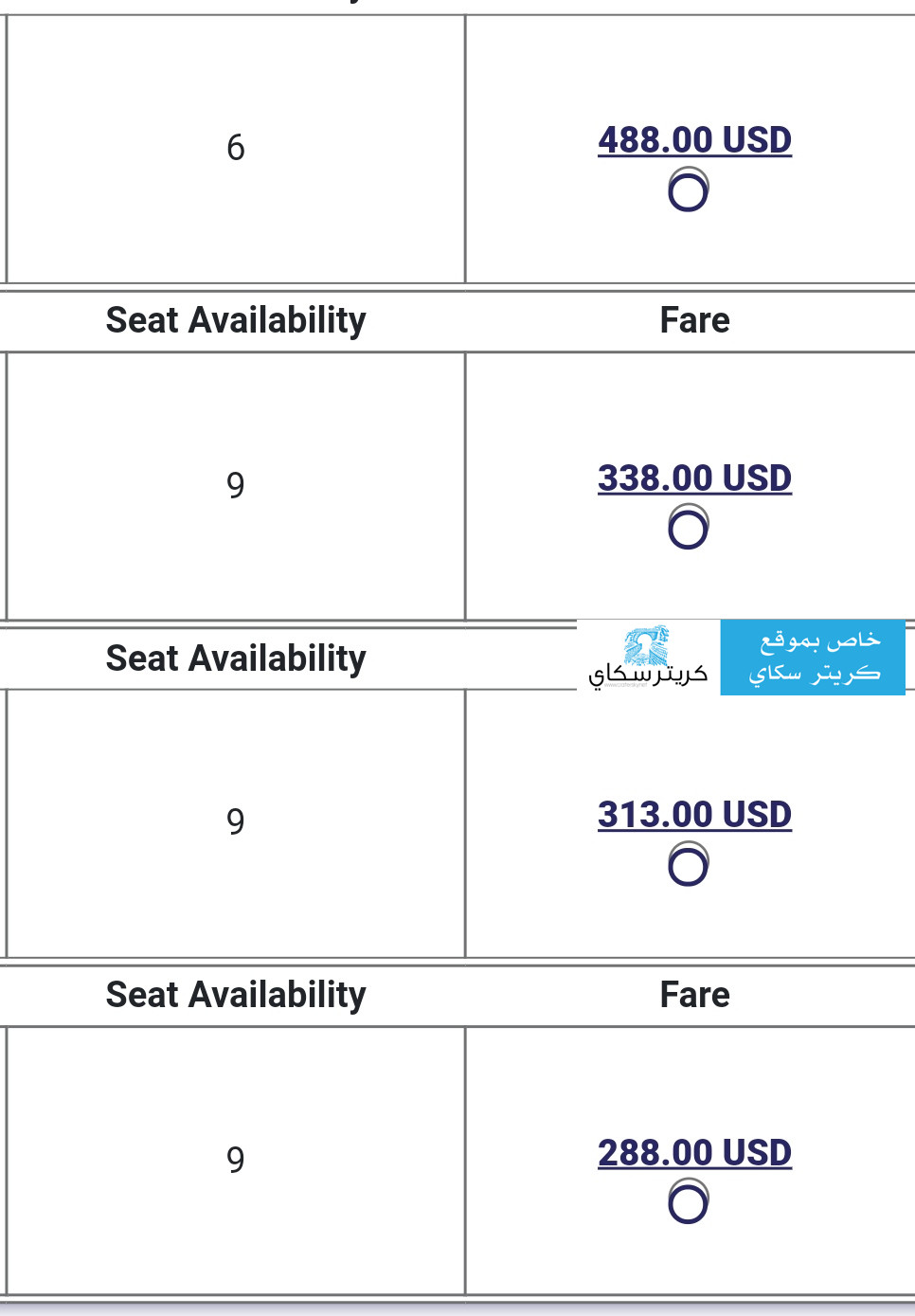Image resolution: width=915 pixels, height=1316 pixels.
Task: Click Seat Availability header above 288.00 USD row
Action: click(x=236, y=995)
